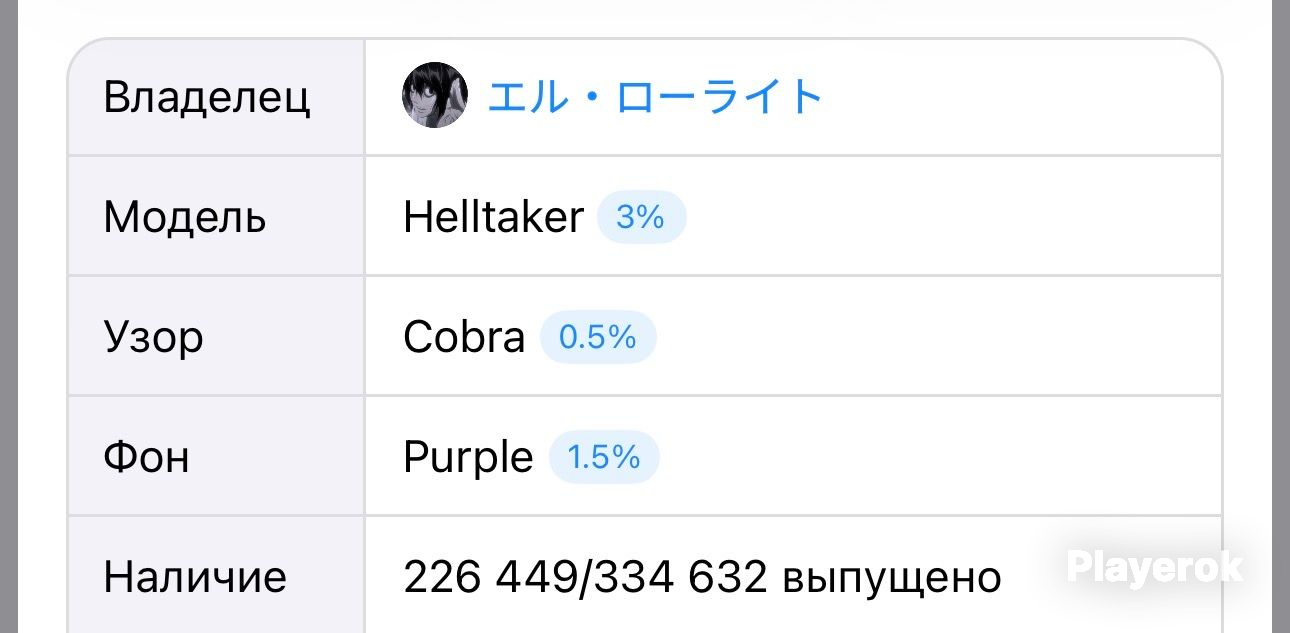Screen dimensions: 1290x633
Task: Tap the 0.5% rarity badge next to Cobra
Action: [598, 337]
